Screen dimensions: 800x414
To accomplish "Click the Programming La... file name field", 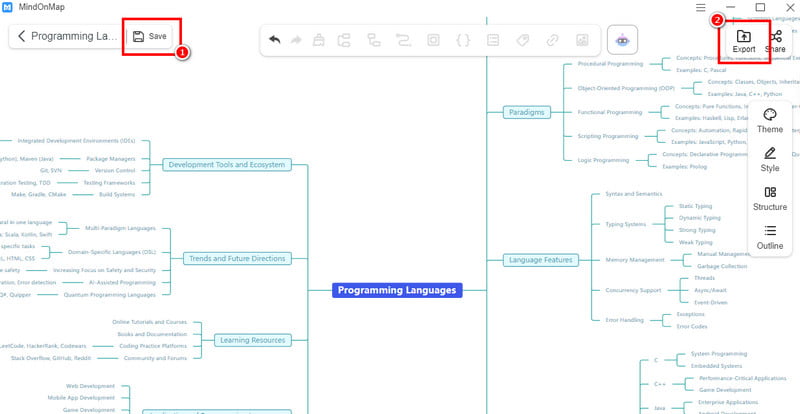I will click(75, 36).
